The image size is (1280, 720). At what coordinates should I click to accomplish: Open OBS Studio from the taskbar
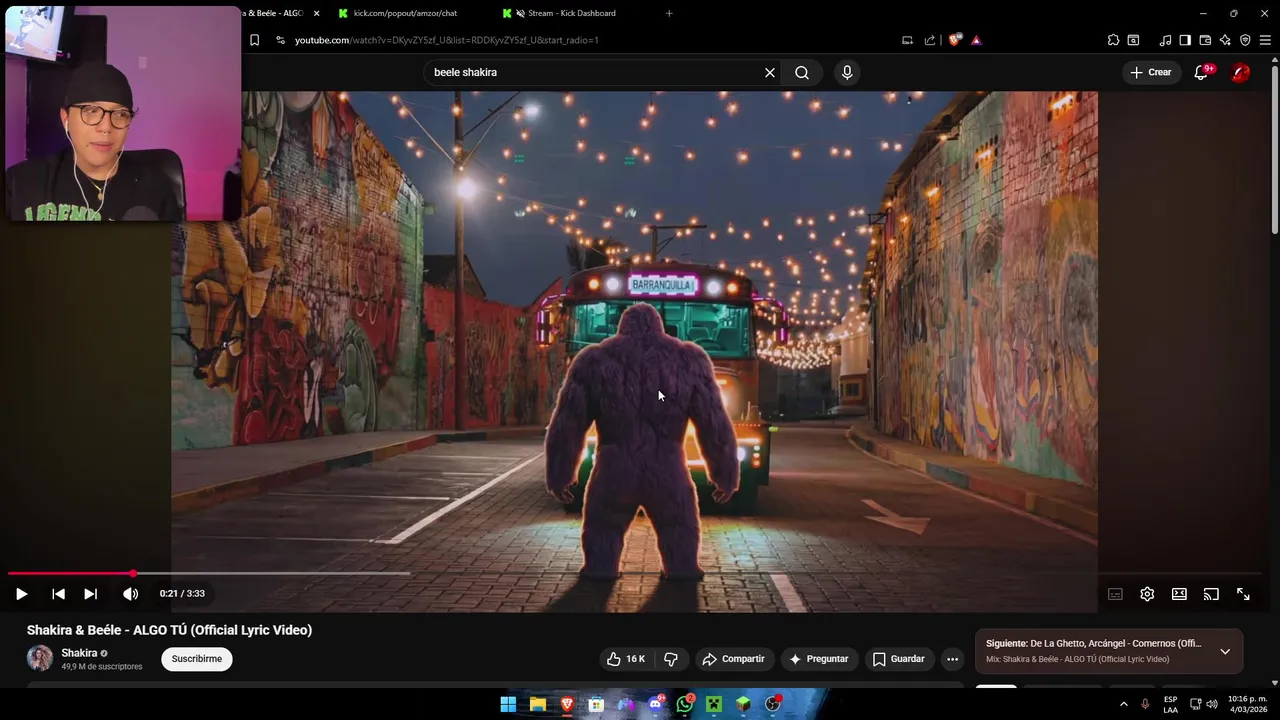point(773,704)
